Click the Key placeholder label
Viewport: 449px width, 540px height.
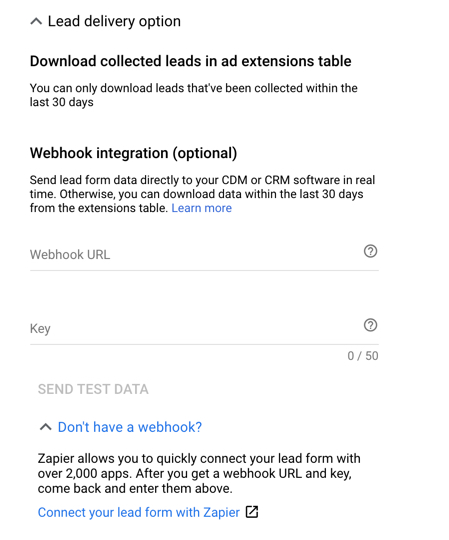(x=40, y=329)
